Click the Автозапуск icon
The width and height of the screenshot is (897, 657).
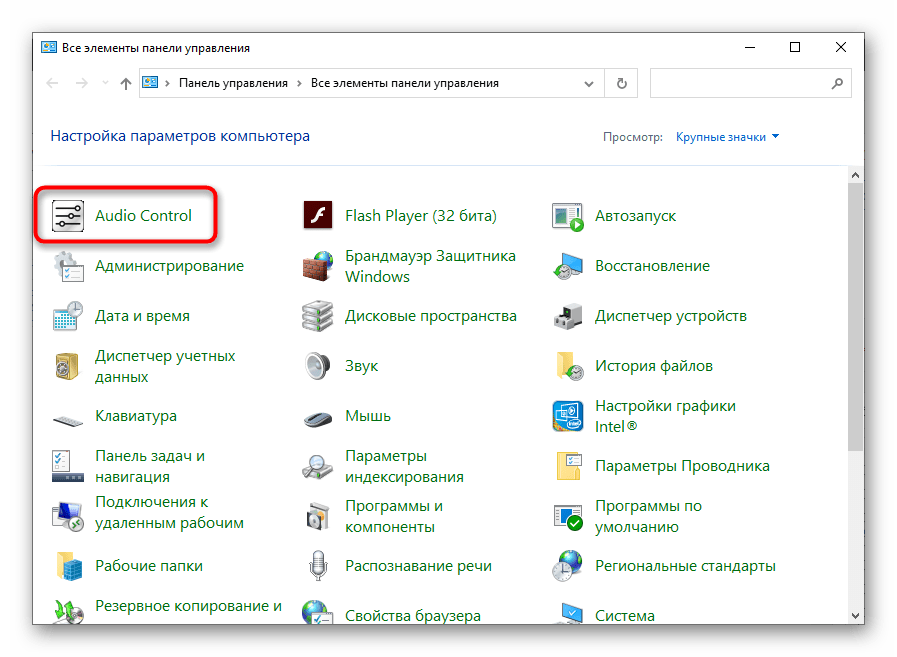click(x=568, y=216)
